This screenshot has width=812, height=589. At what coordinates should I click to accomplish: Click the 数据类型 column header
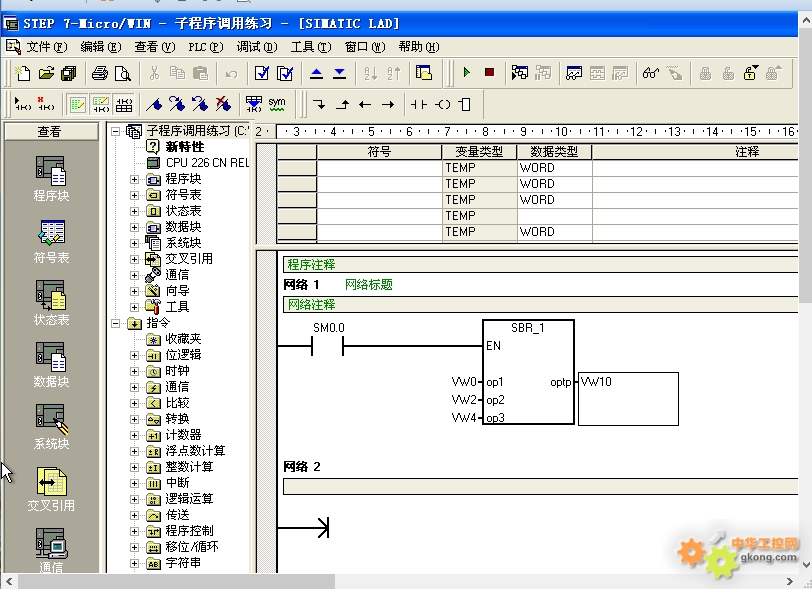[554, 152]
